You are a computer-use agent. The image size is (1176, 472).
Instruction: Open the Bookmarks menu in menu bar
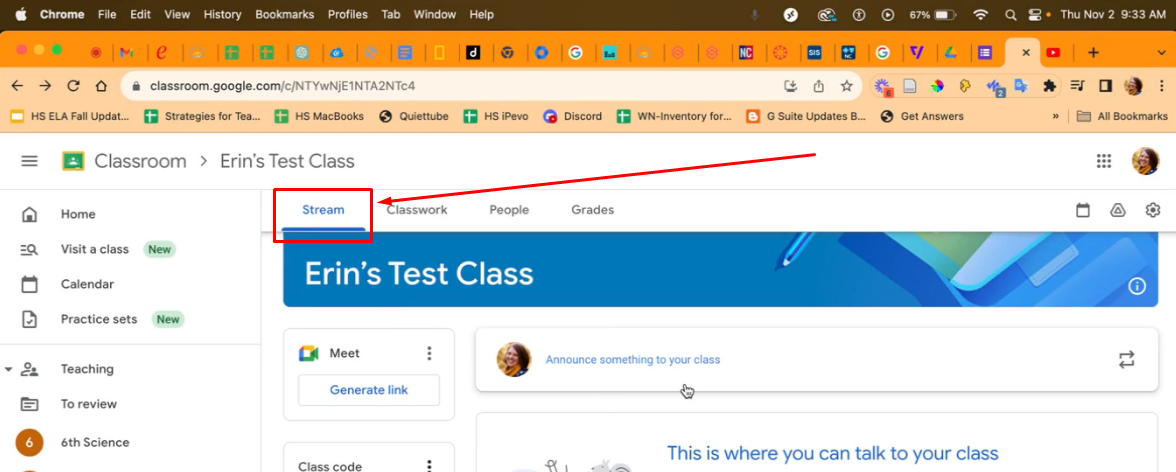point(285,14)
